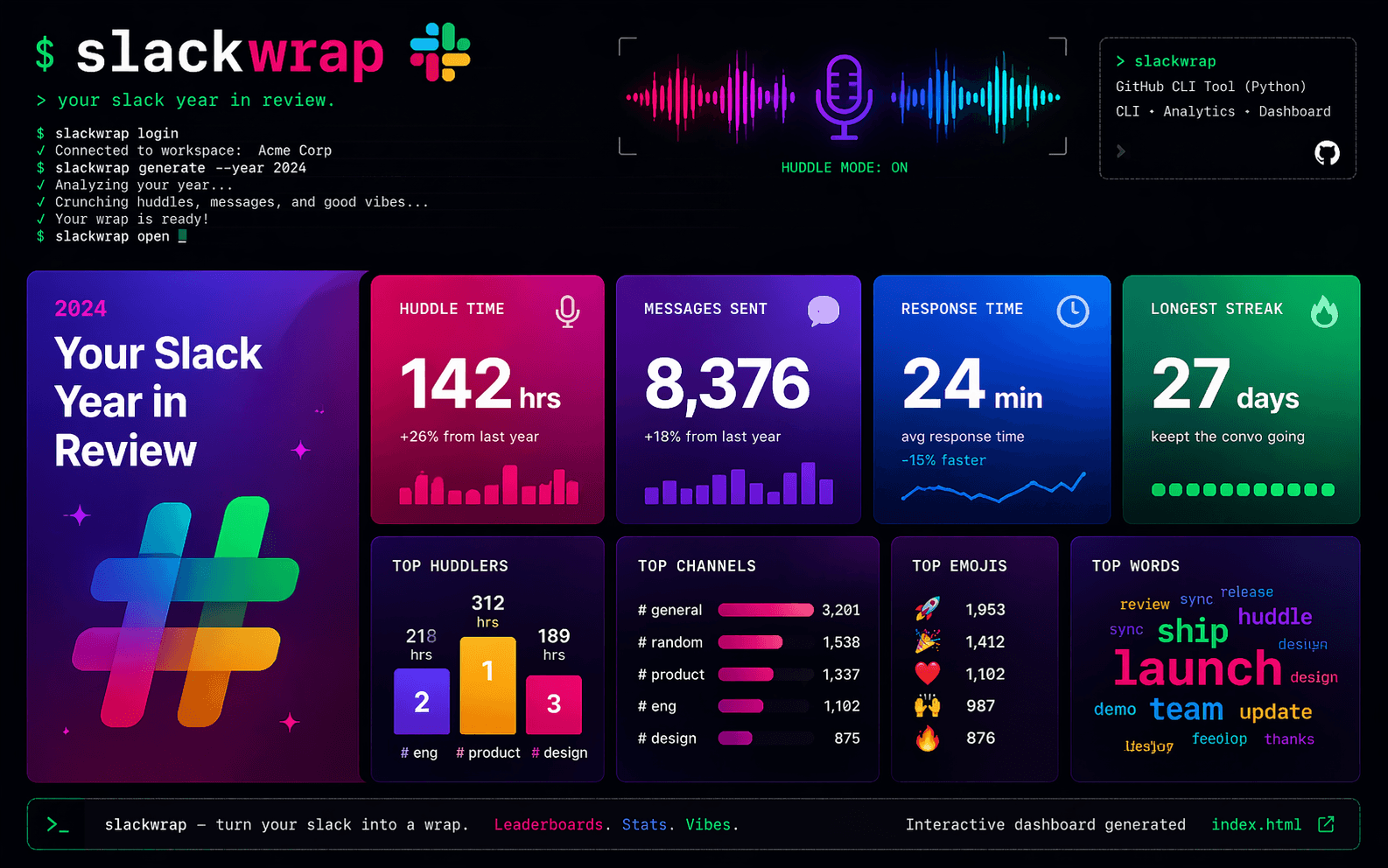The height and width of the screenshot is (868, 1388).
Task: Click the 3,201 count for # general
Action: [840, 610]
